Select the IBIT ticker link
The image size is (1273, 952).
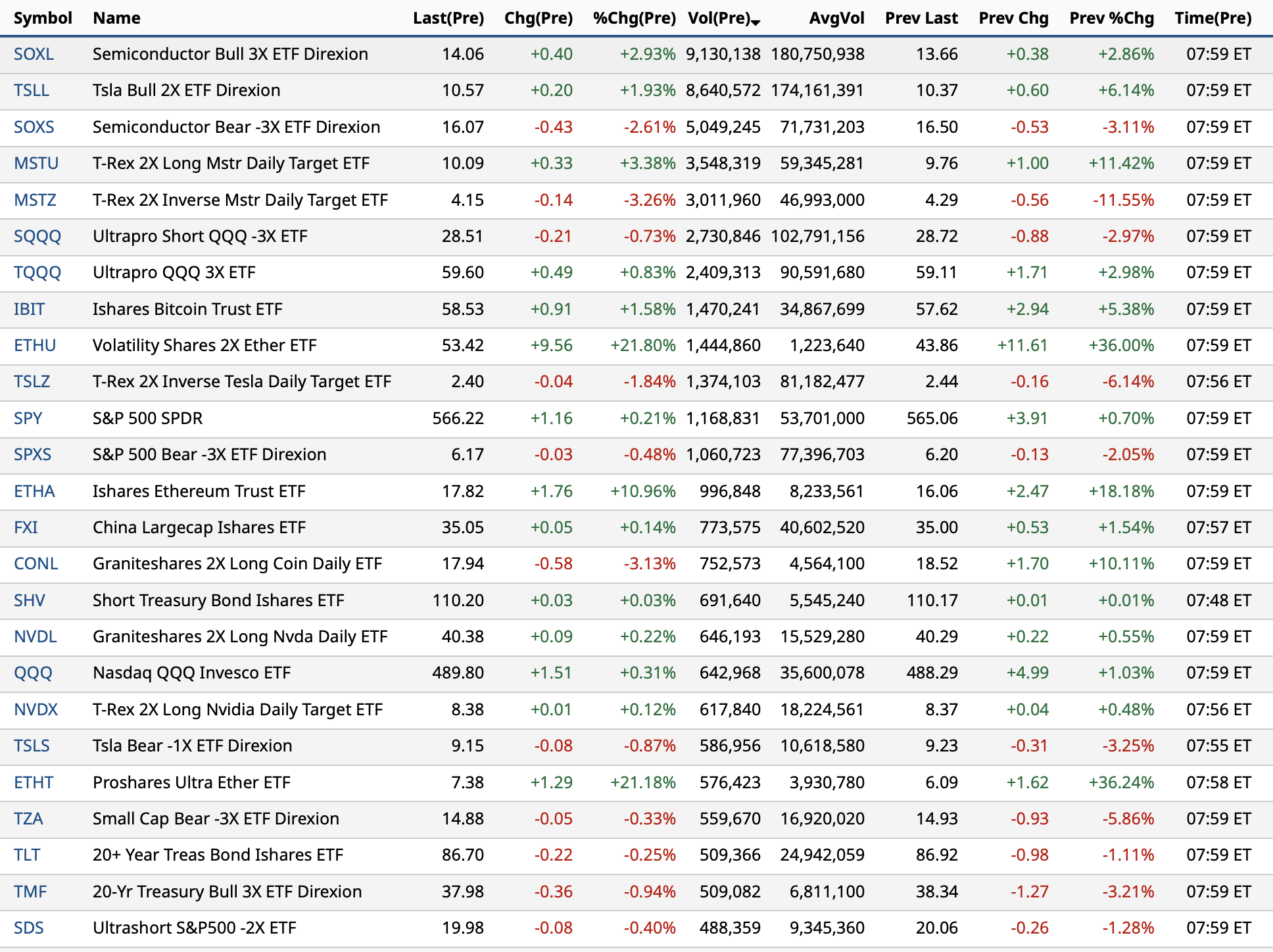click(x=29, y=309)
